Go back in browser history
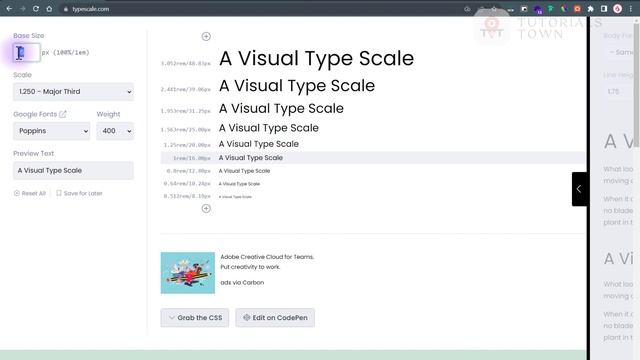640x360 pixels. [9, 9]
